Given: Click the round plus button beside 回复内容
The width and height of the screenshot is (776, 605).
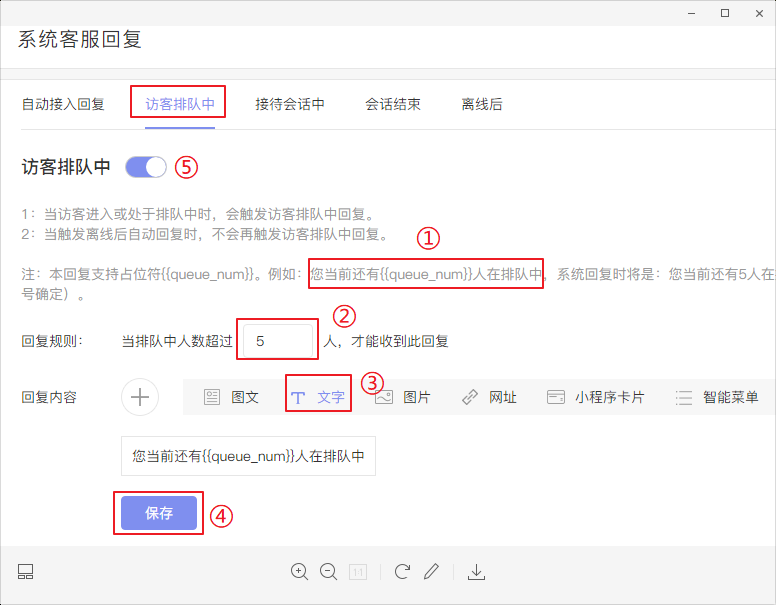Looking at the screenshot, I should (140, 397).
